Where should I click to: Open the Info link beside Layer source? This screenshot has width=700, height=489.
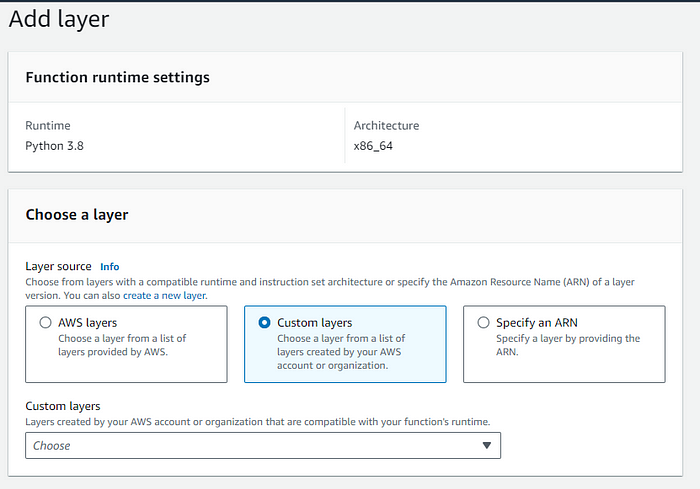click(x=109, y=267)
